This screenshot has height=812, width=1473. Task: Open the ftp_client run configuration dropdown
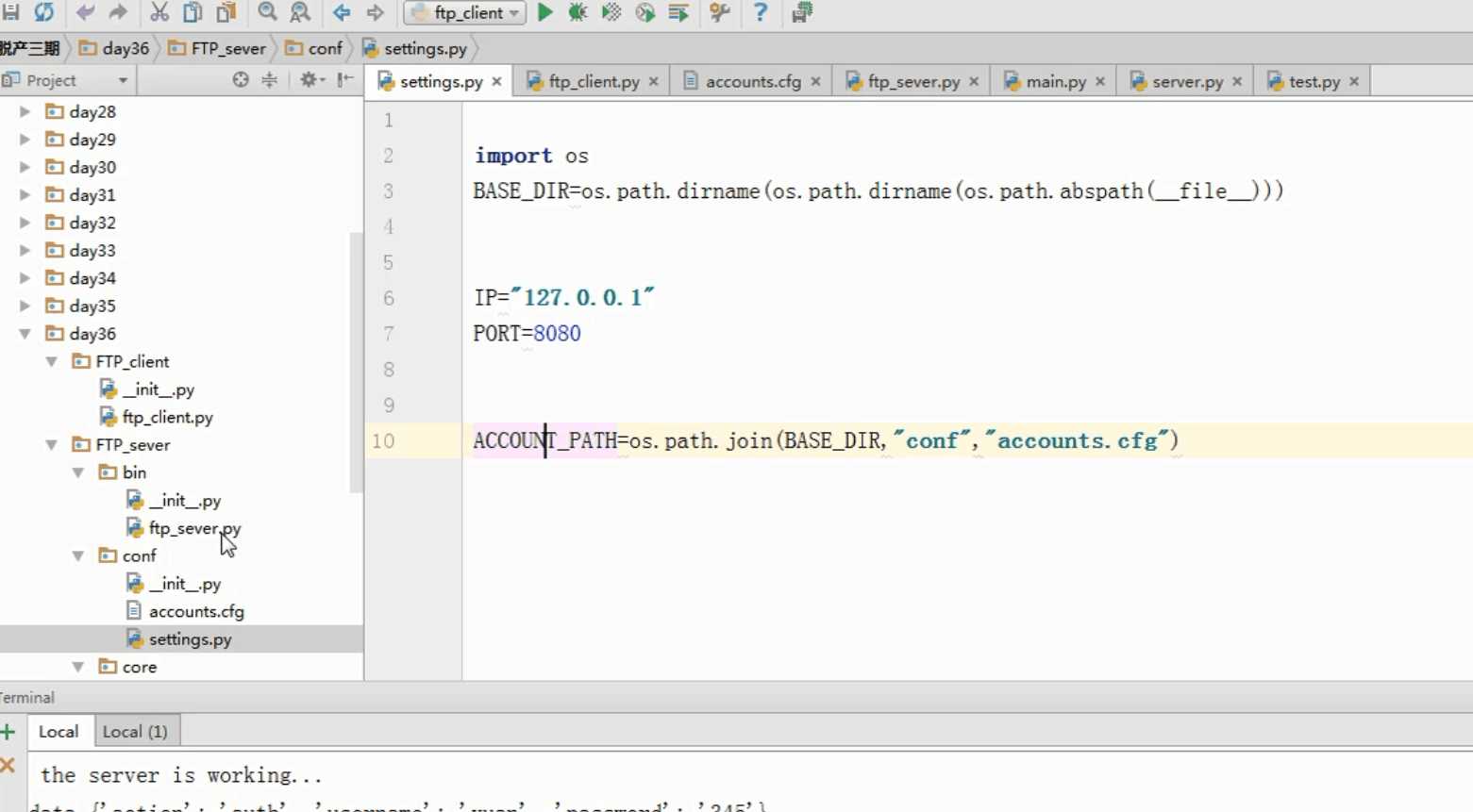465,12
